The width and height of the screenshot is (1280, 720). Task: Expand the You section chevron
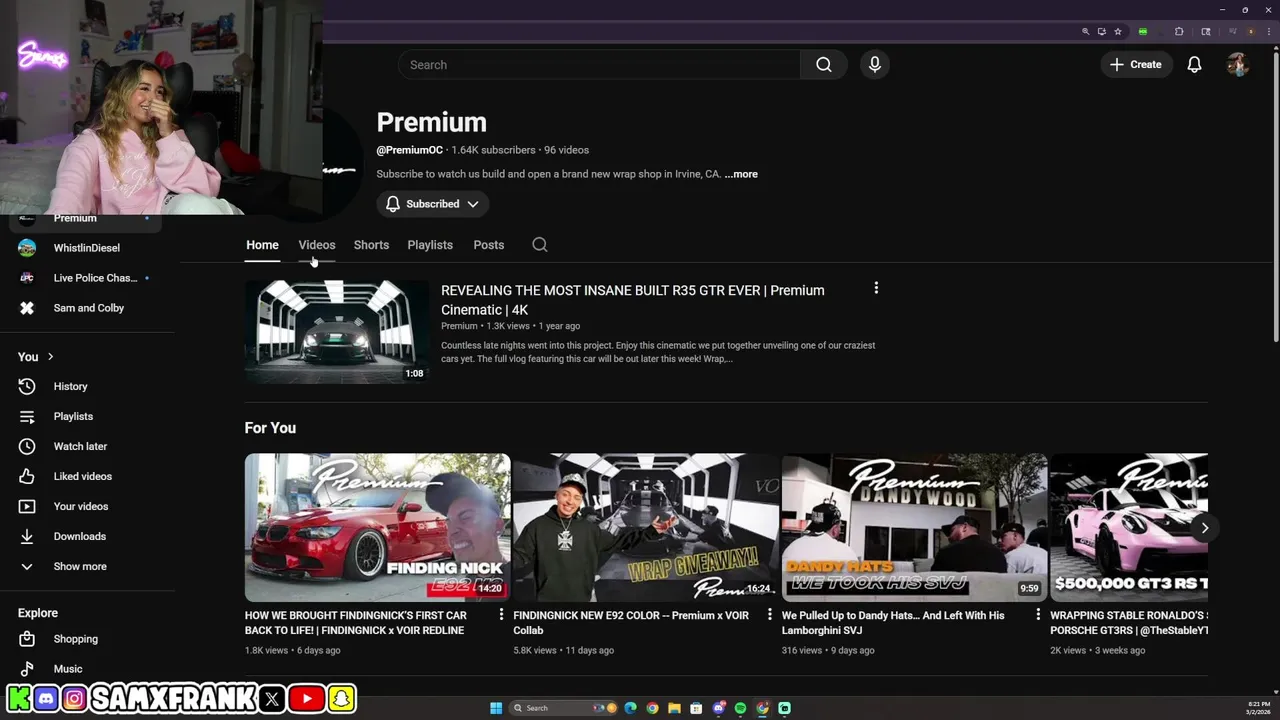tap(50, 357)
